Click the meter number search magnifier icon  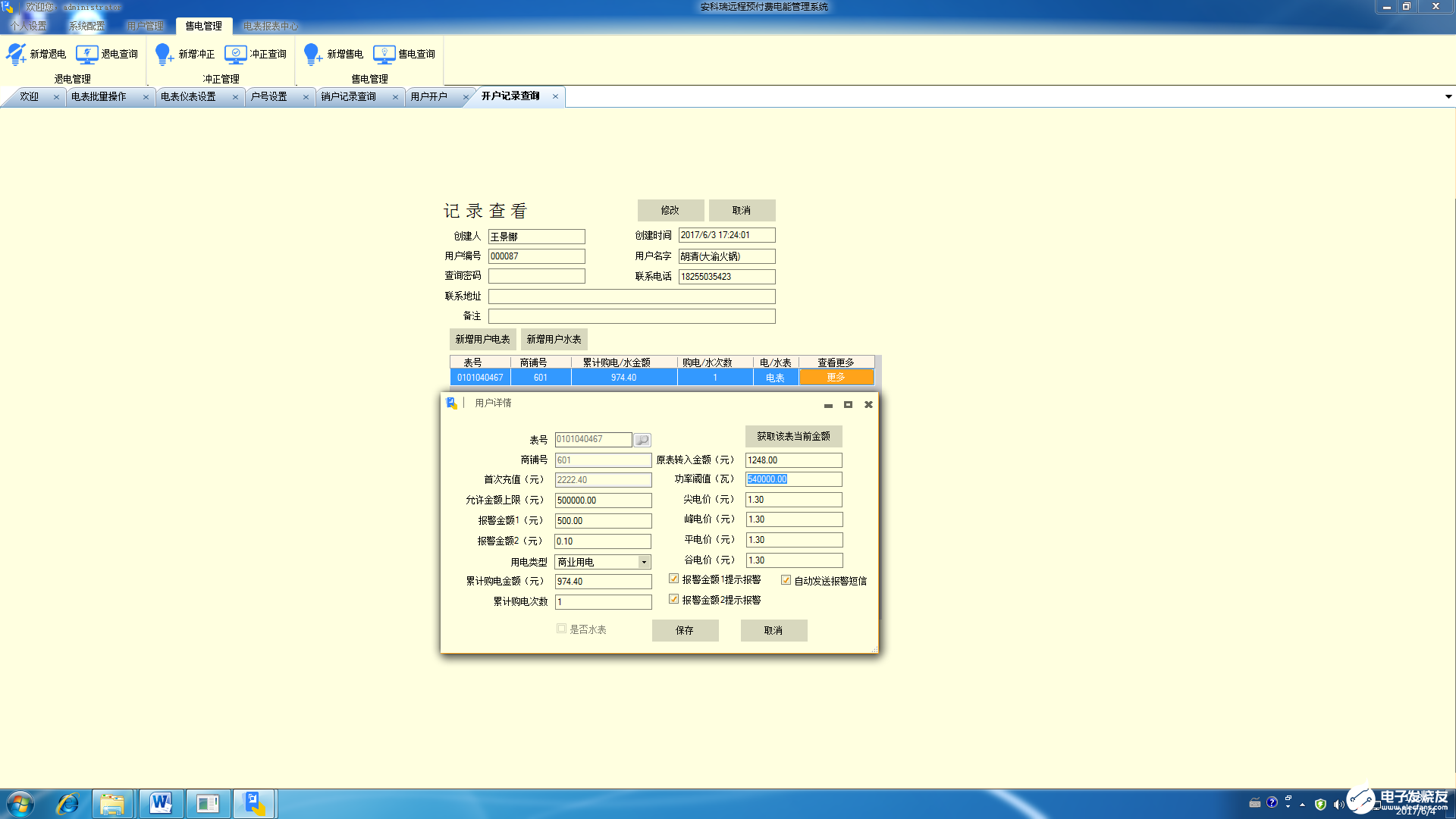(642, 440)
